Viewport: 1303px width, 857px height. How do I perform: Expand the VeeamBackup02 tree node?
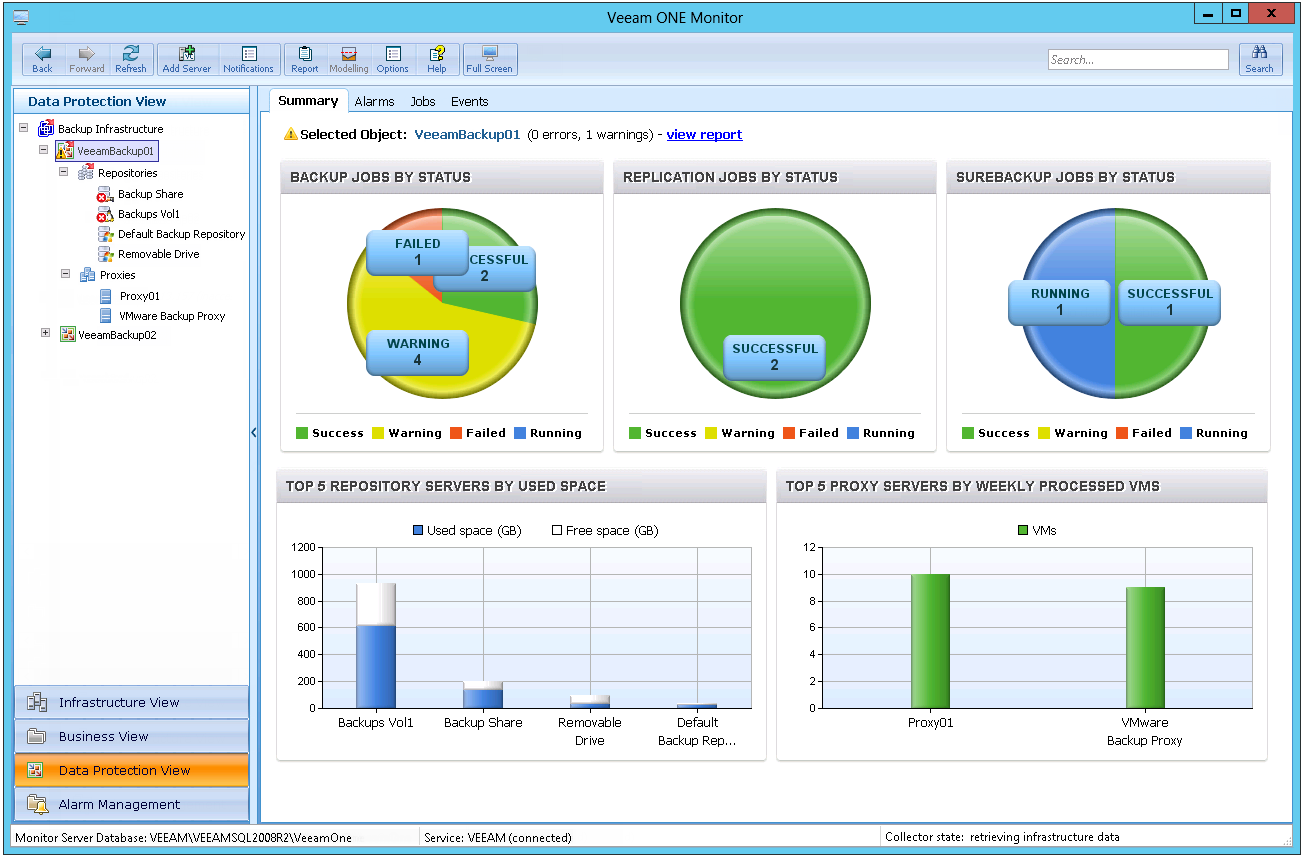click(45, 334)
